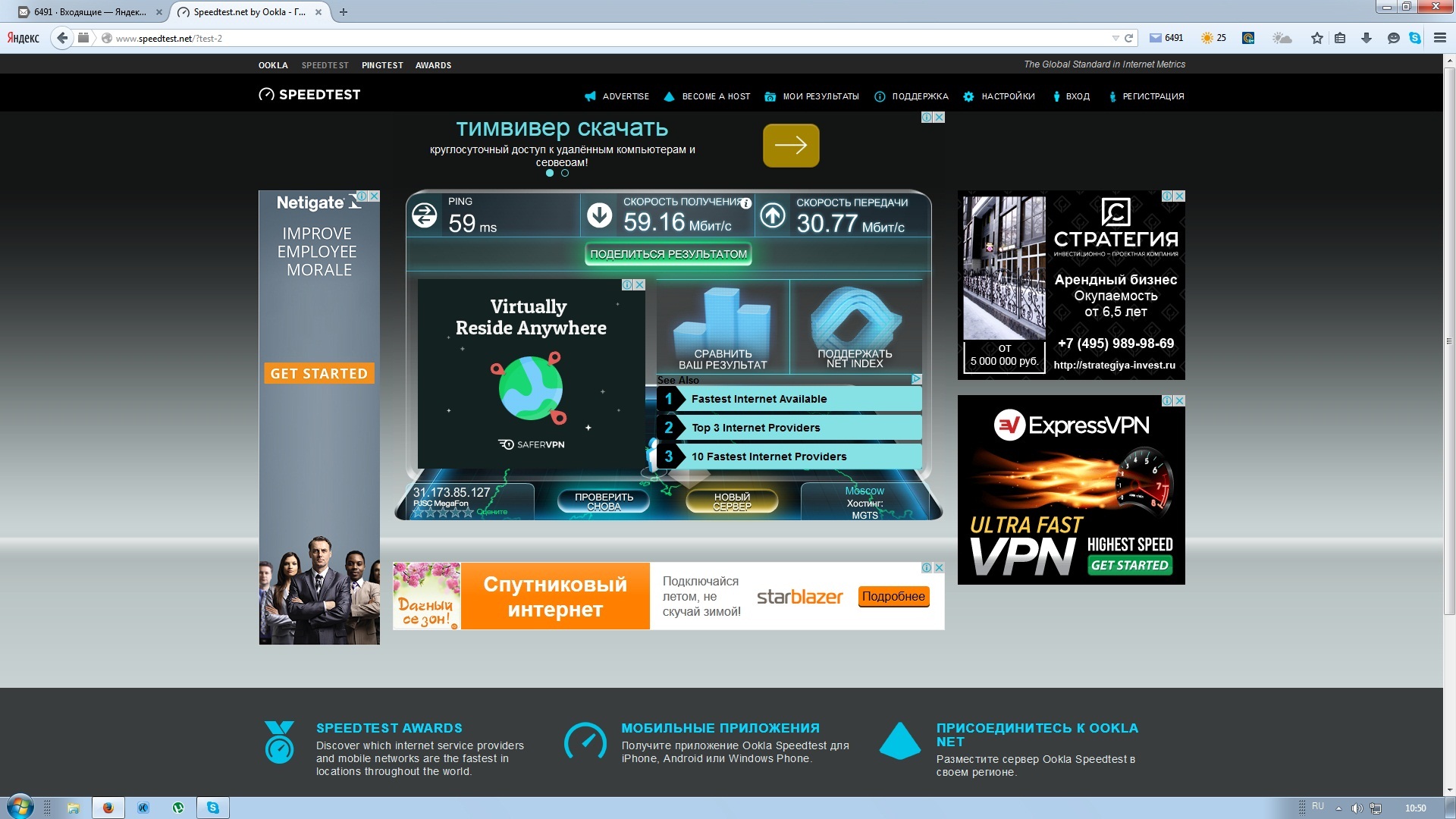Open a new browser tab
Image resolution: width=1456 pixels, height=819 pixels.
[x=344, y=12]
